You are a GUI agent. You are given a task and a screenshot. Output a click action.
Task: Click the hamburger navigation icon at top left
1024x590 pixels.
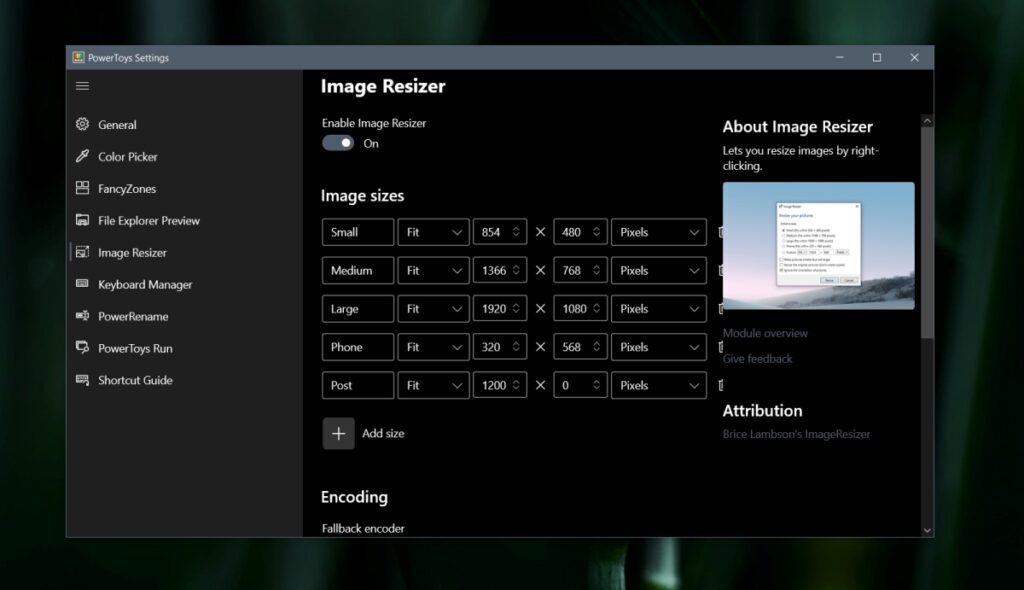click(82, 86)
